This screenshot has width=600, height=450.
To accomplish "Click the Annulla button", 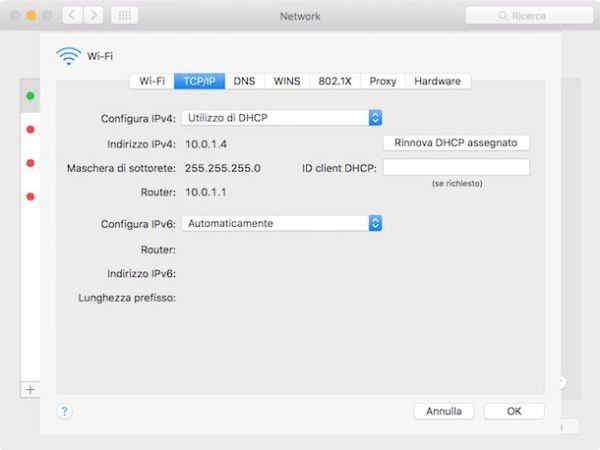I will pyautogui.click(x=444, y=411).
